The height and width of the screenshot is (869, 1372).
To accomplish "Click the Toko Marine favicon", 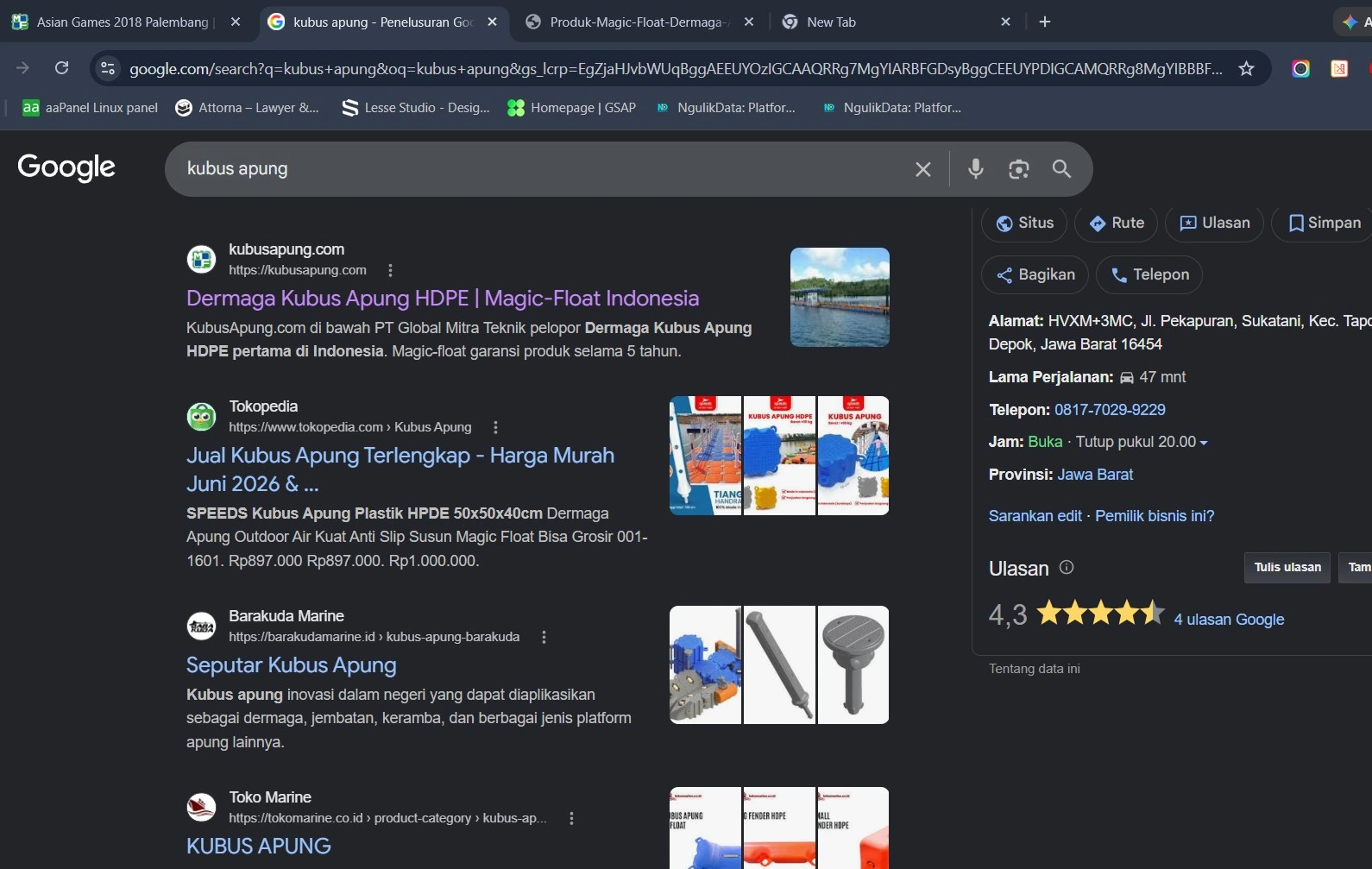I will [x=201, y=807].
